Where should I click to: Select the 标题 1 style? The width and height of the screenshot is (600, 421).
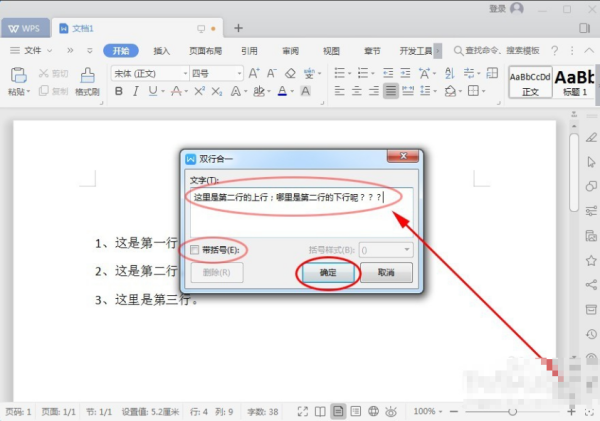coord(574,82)
